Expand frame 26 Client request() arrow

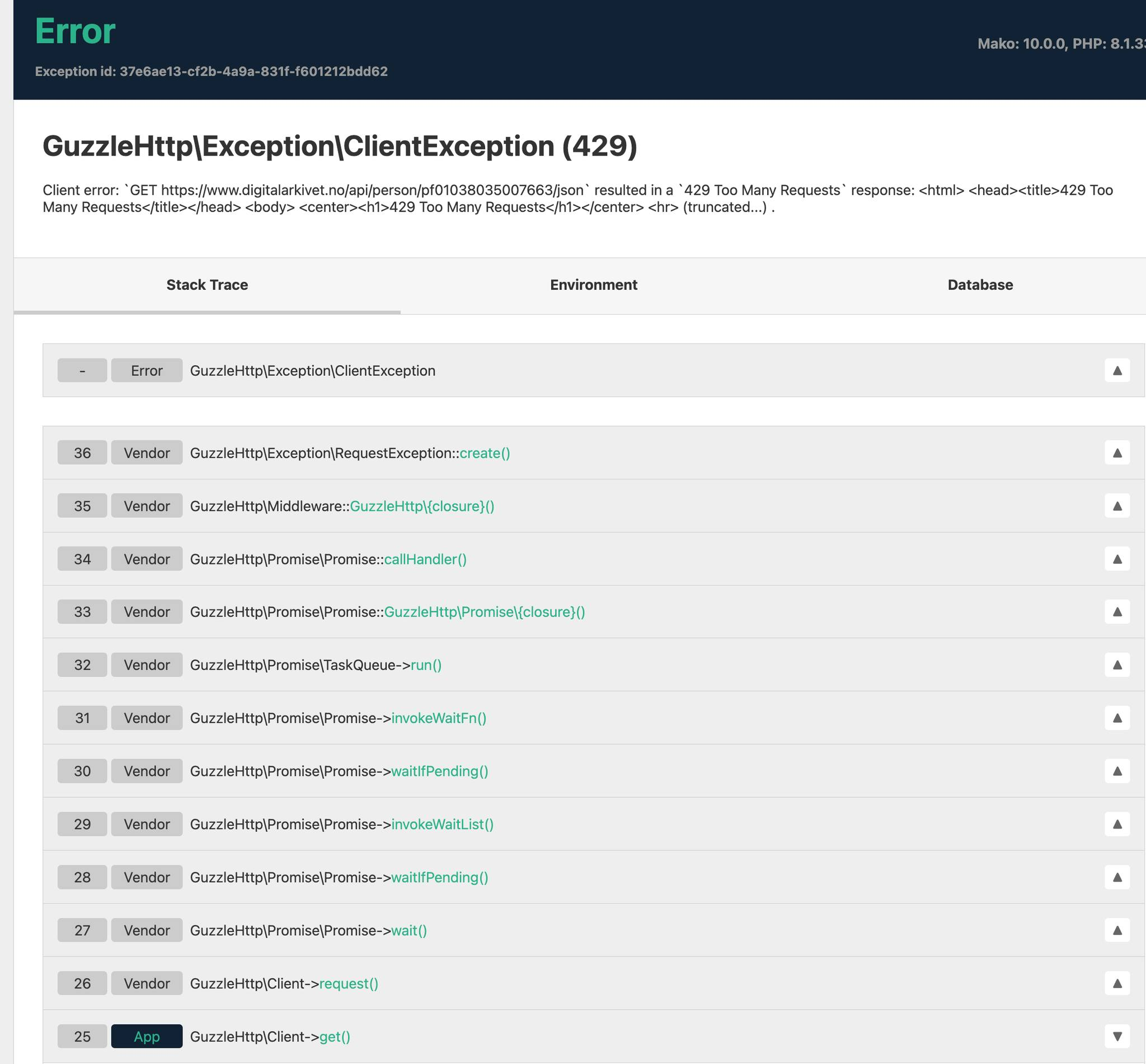coord(1117,983)
